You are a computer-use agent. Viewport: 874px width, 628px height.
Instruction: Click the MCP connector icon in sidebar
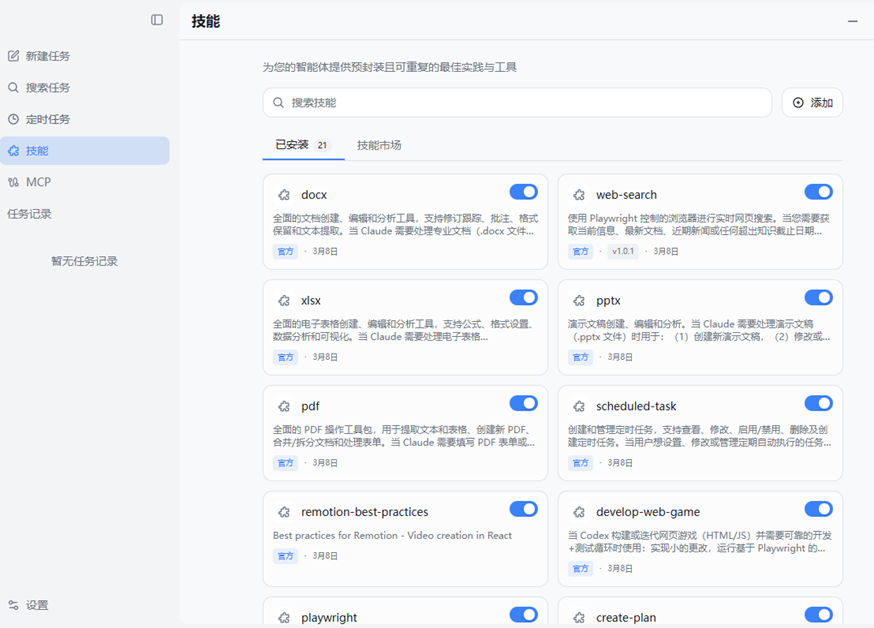tap(13, 182)
